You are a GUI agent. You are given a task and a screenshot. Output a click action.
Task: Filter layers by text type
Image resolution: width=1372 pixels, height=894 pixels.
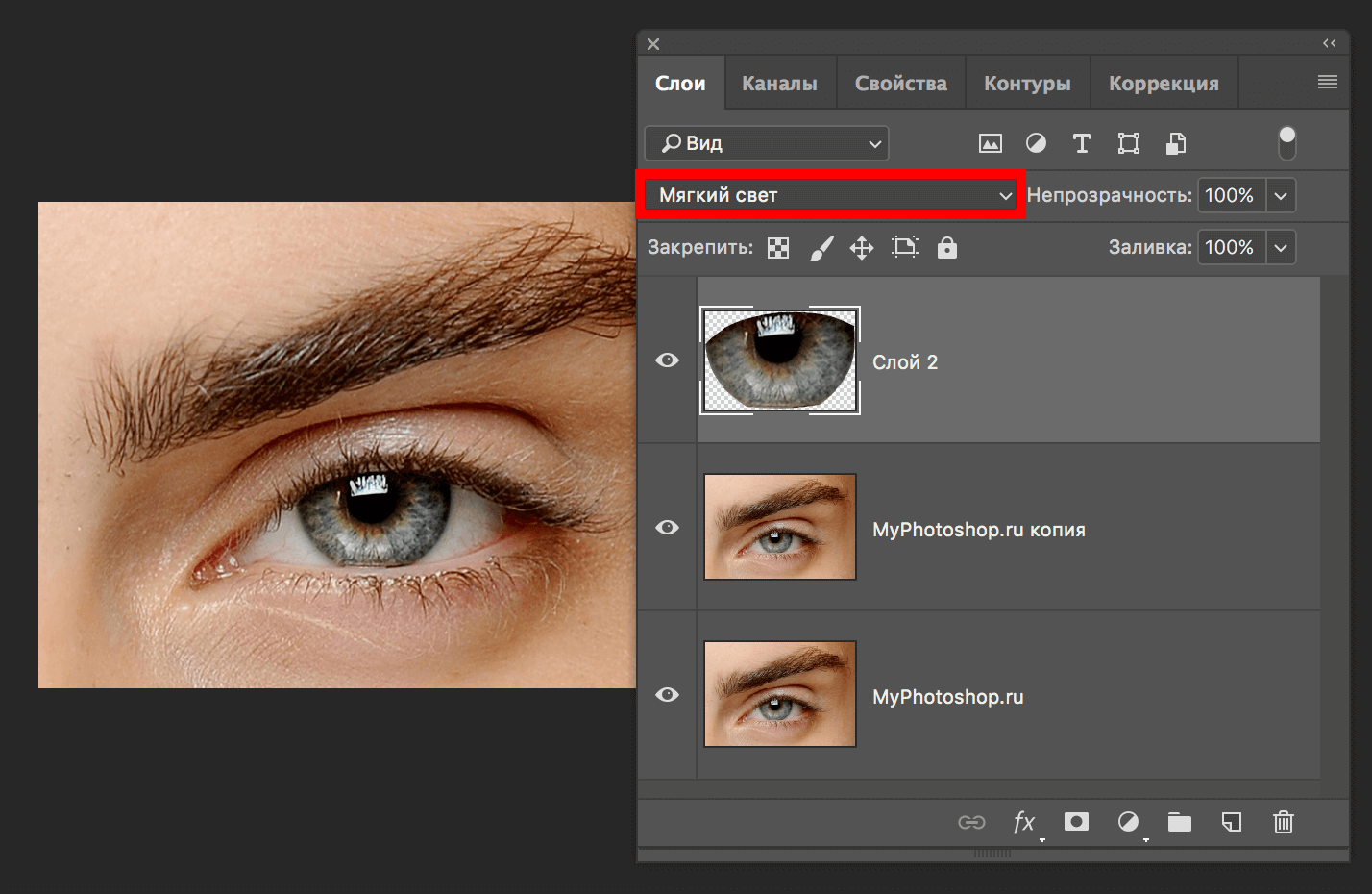1082,143
